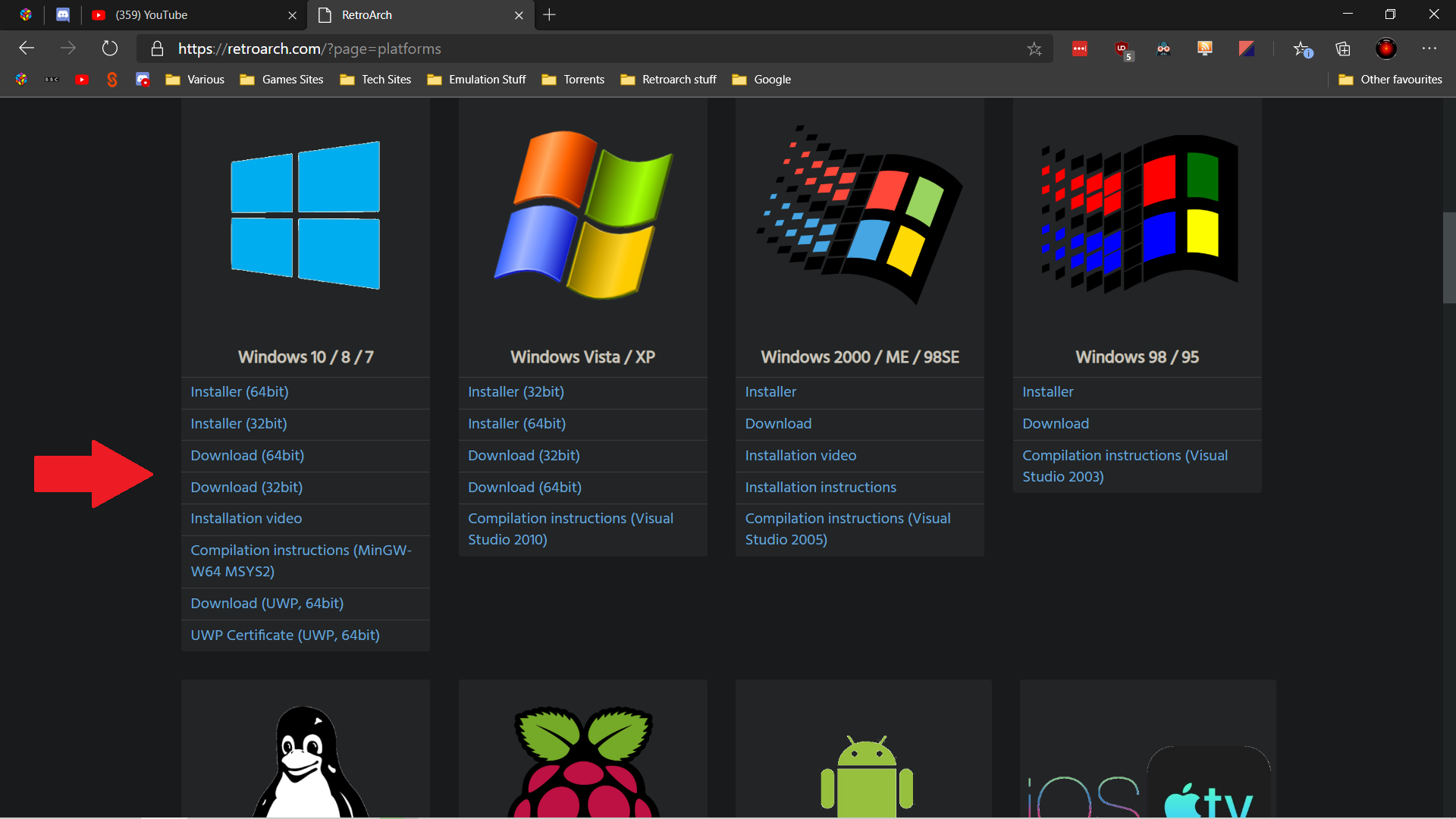Open the Retroarch stuff bookmarks folder
The image size is (1456, 819).
tap(668, 80)
